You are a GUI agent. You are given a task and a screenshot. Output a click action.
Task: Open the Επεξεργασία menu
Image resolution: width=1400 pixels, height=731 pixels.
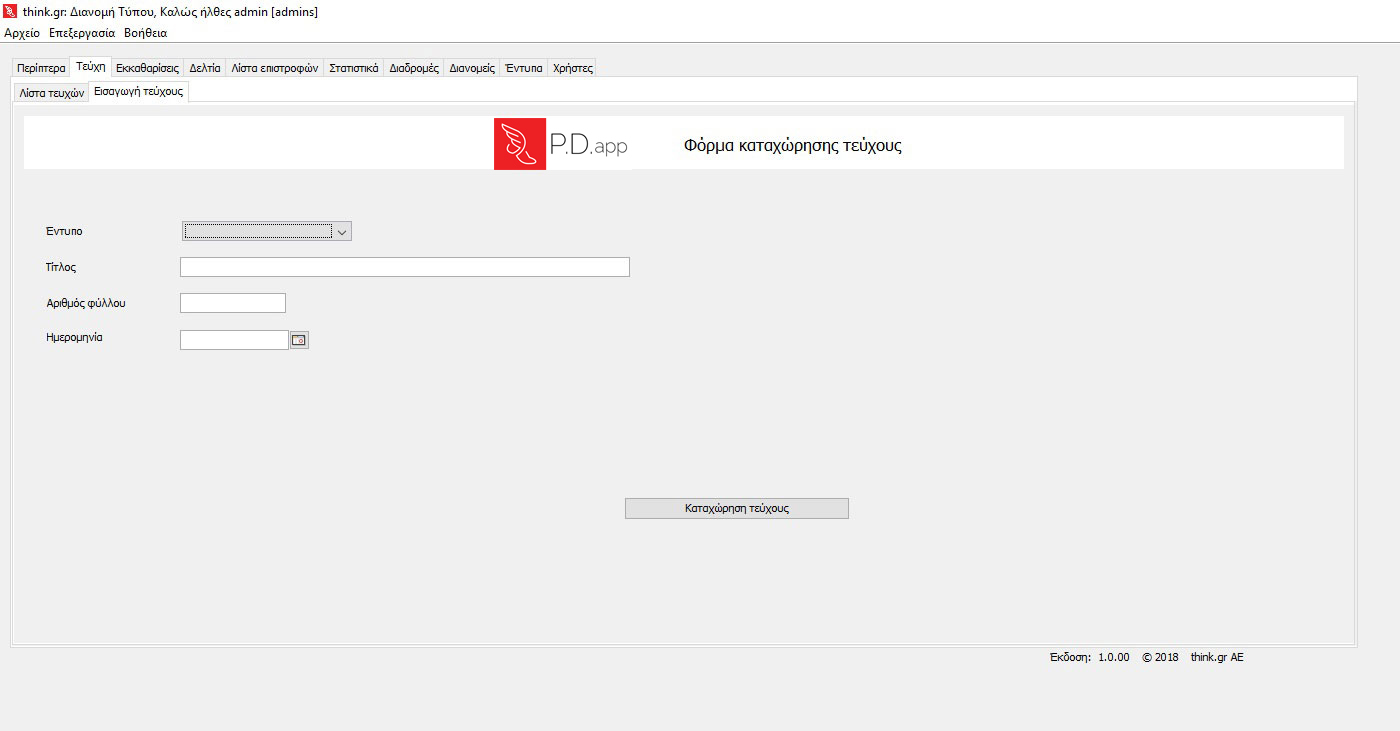click(82, 33)
